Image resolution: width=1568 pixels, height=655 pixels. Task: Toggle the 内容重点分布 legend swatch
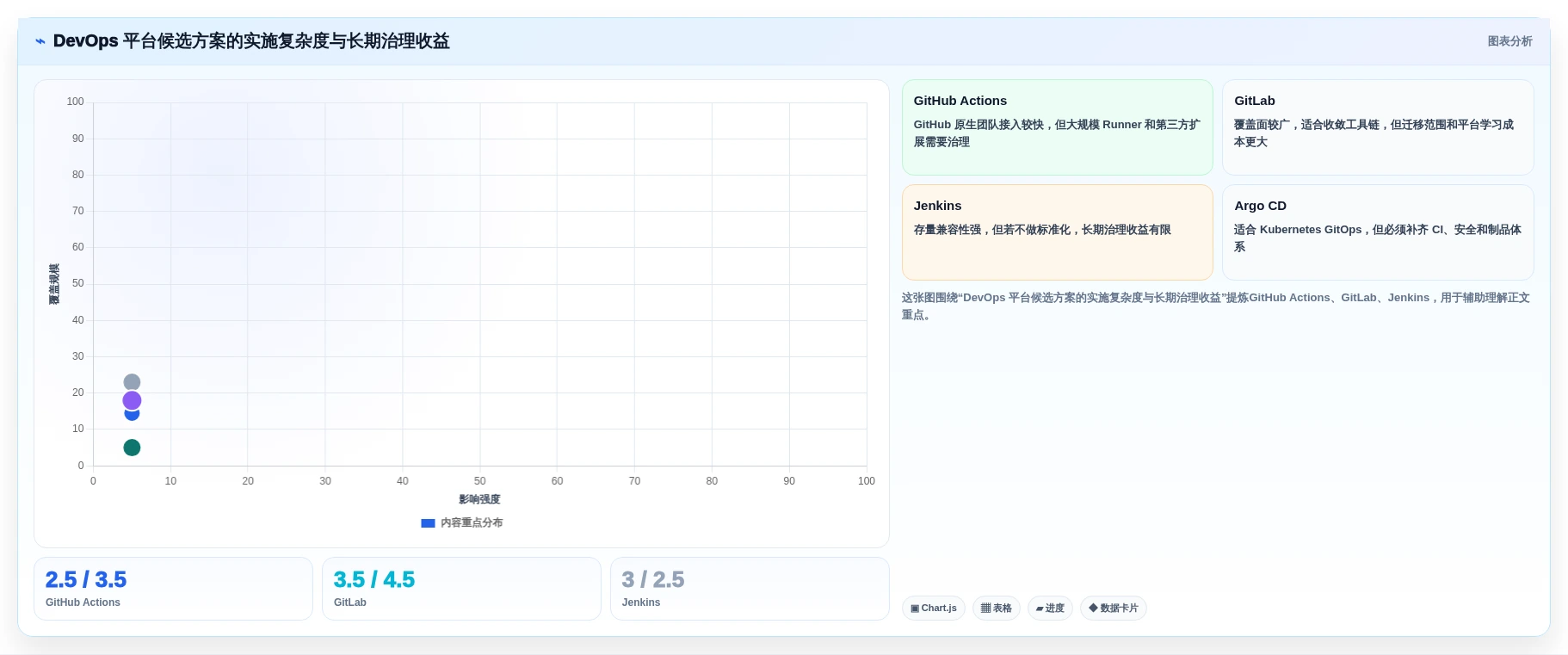(428, 523)
